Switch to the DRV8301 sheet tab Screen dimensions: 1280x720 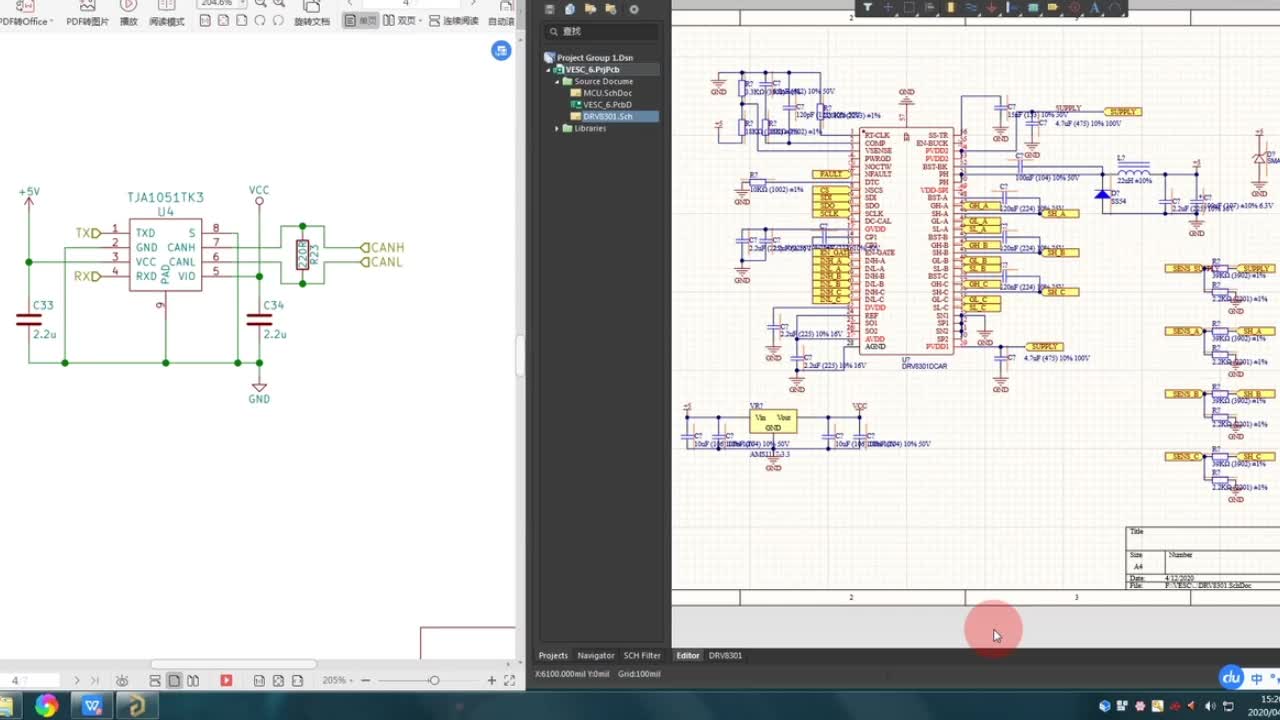[x=726, y=656]
